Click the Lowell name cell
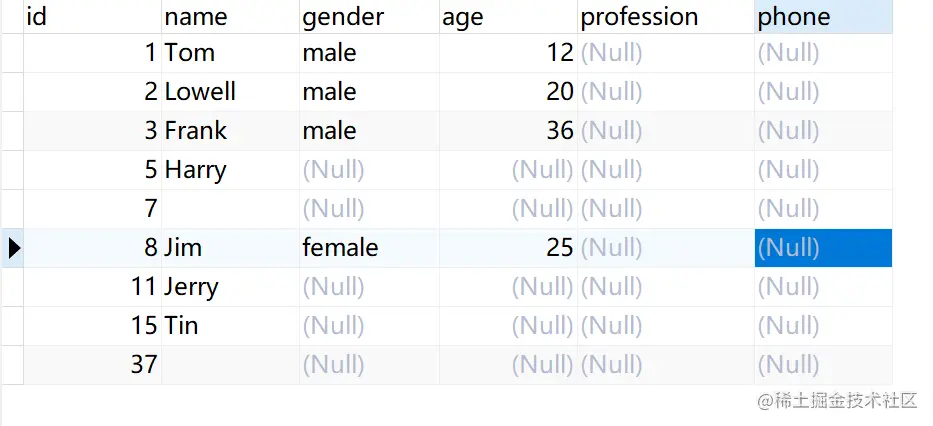 click(x=229, y=92)
